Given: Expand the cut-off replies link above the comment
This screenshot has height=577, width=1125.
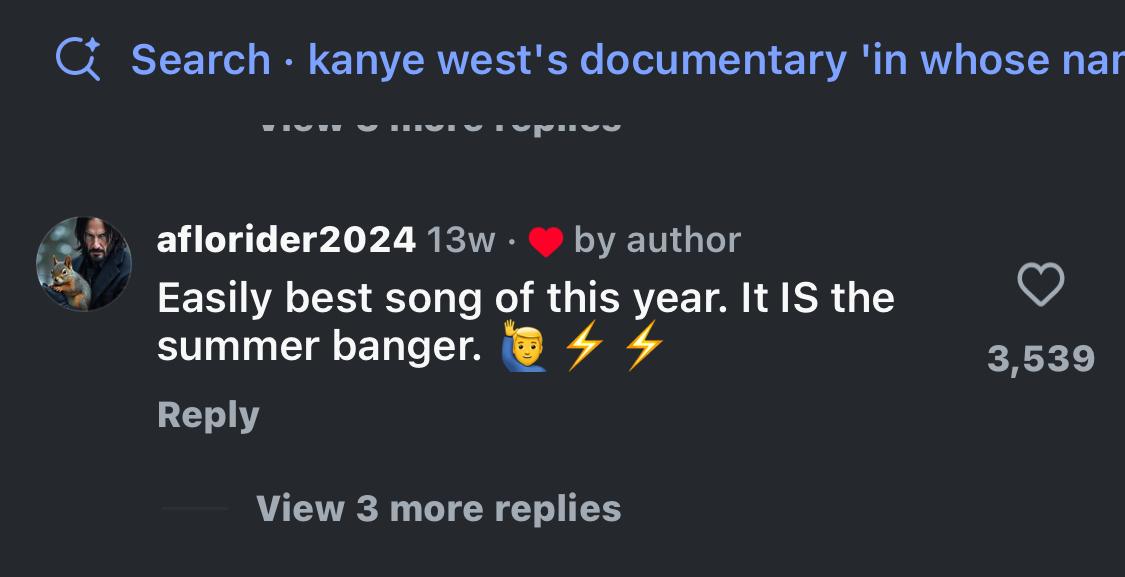Looking at the screenshot, I should (x=438, y=124).
